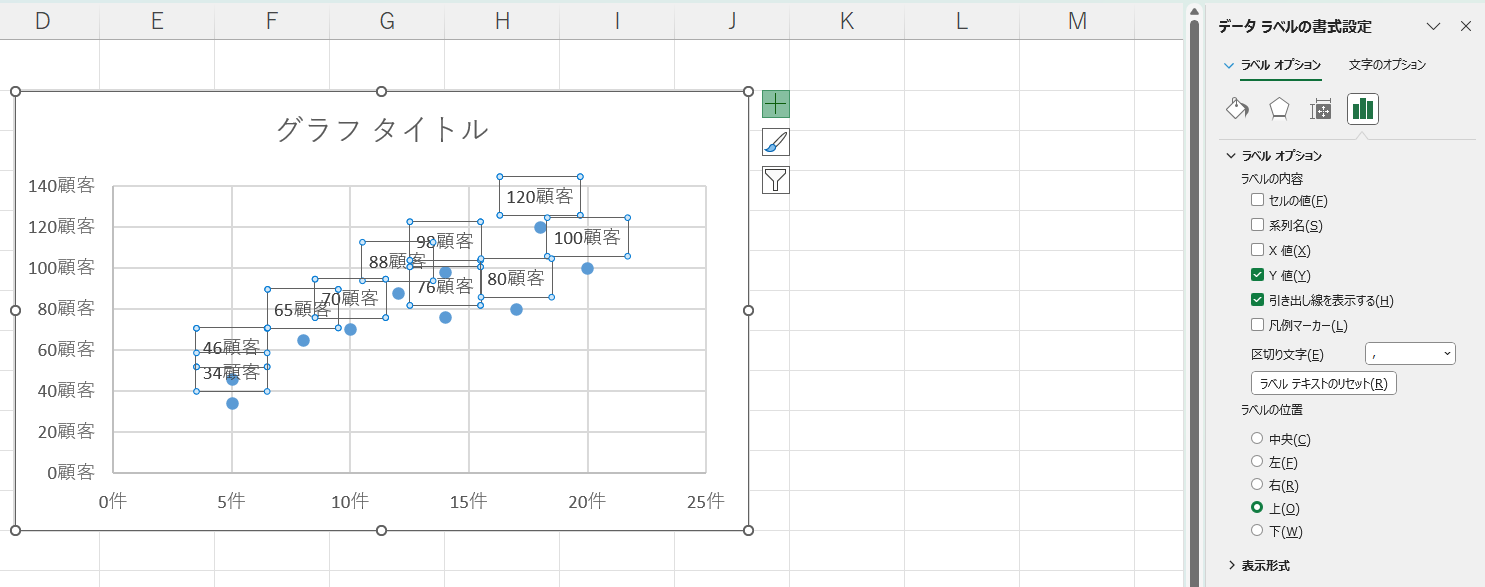This screenshot has height=587, width=1485.
Task: Close the データ ラベルの書式設定 pane
Action: click(x=1466, y=27)
